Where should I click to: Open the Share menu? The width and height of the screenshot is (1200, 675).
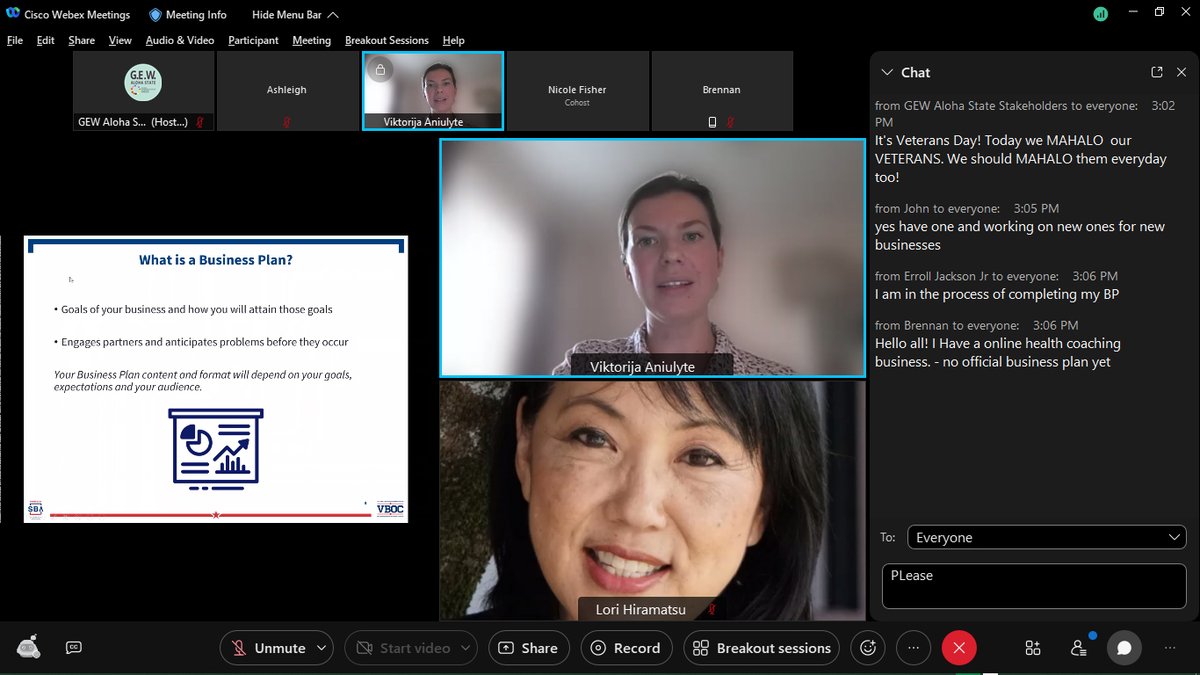click(82, 41)
